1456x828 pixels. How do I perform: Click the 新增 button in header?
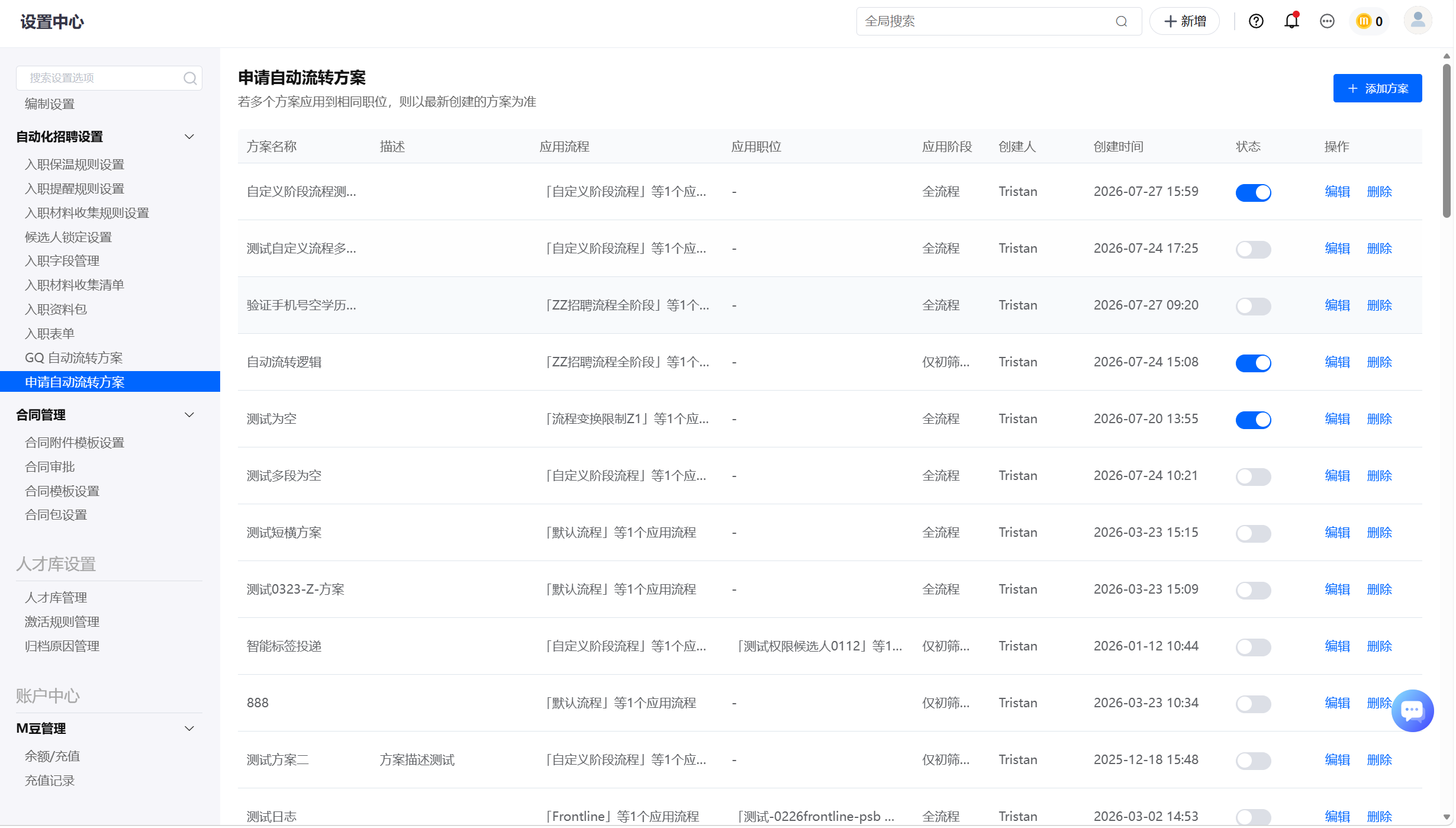[x=1184, y=21]
